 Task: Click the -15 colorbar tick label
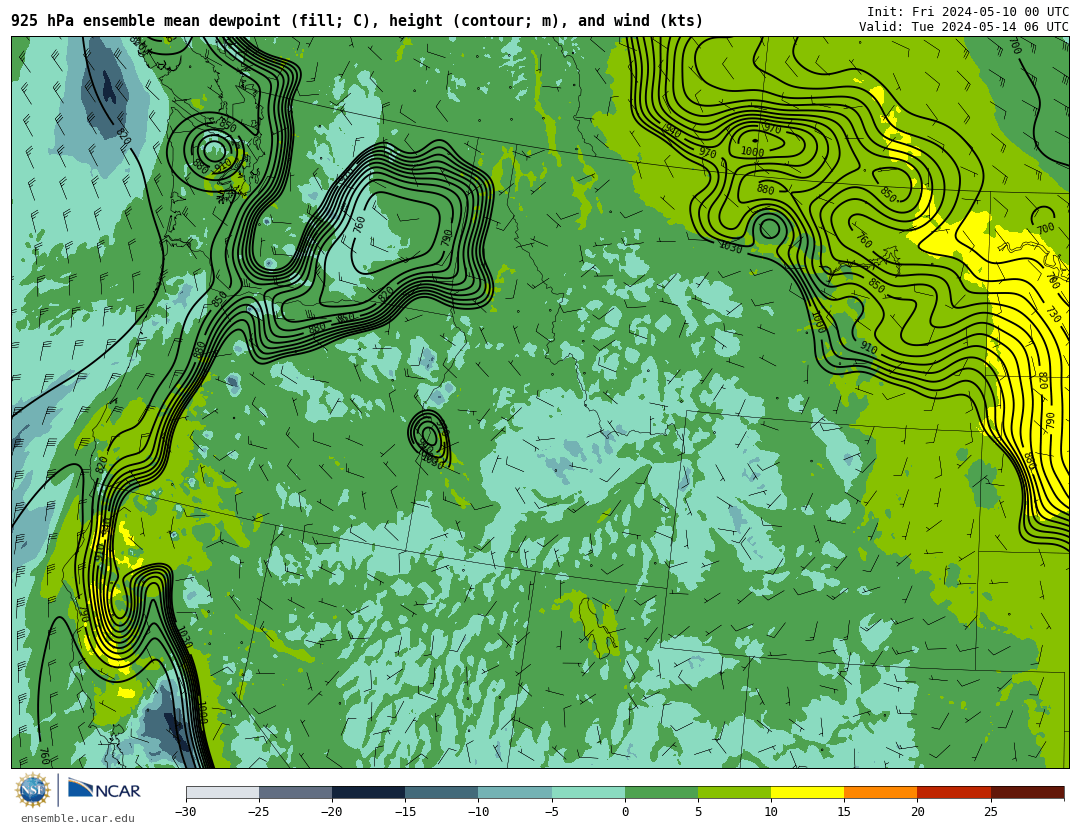pos(404,812)
